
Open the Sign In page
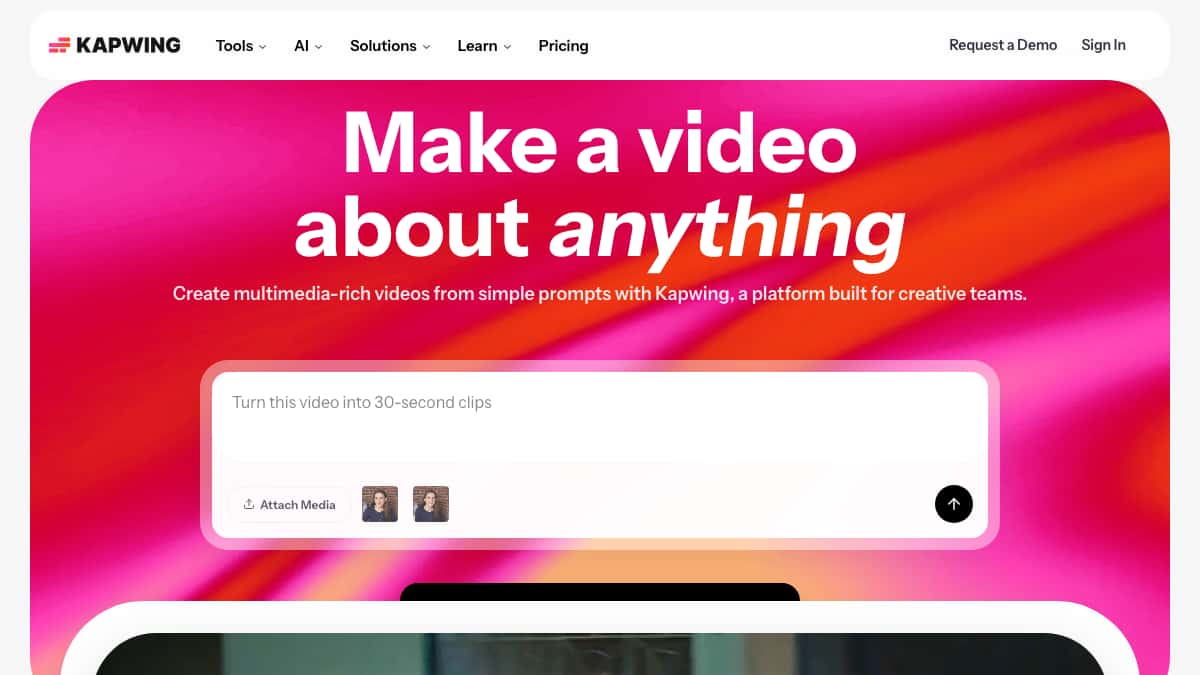(1103, 45)
